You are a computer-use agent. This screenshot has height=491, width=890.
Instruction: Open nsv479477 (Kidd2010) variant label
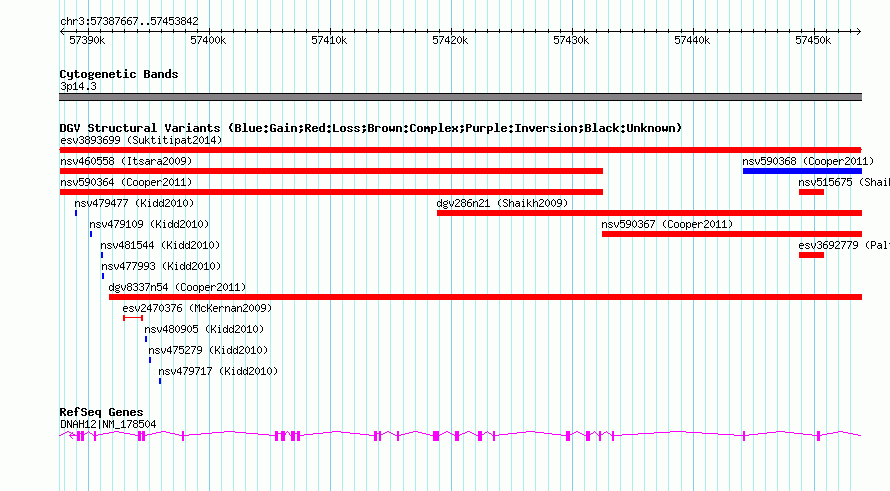pos(134,203)
